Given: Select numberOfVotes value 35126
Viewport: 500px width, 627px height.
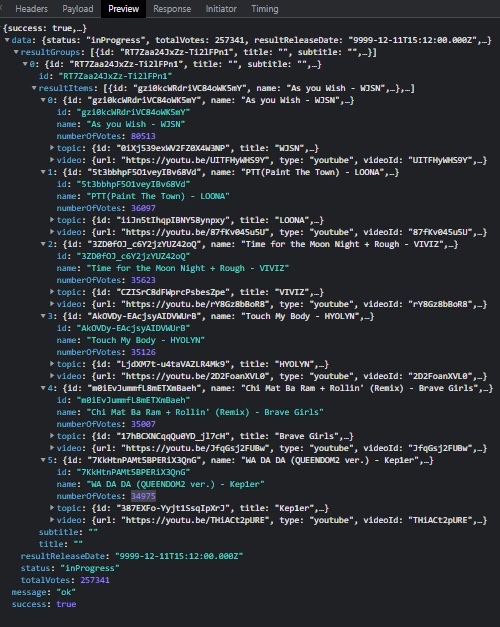Looking at the screenshot, I should (143, 352).
